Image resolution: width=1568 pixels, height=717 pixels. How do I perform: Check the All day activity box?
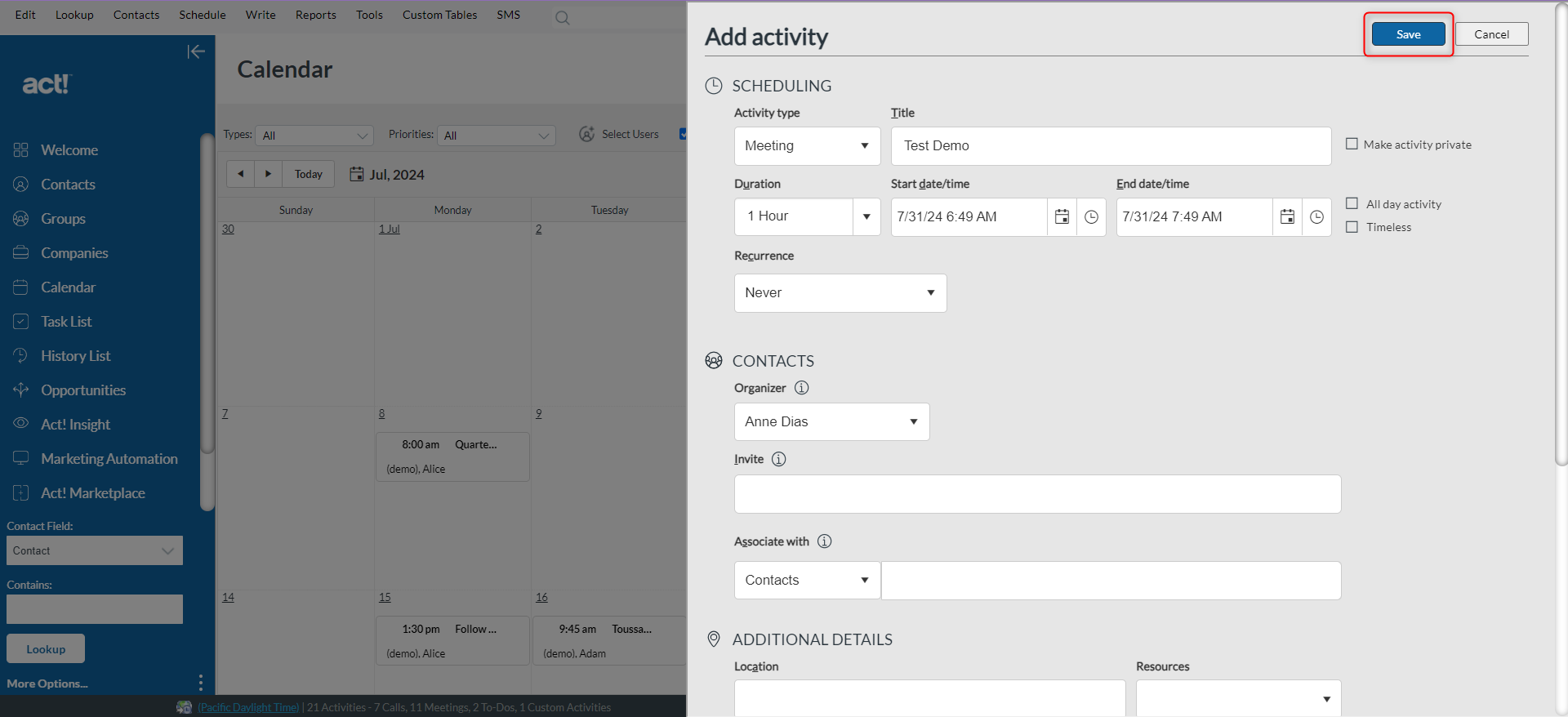[x=1352, y=204]
